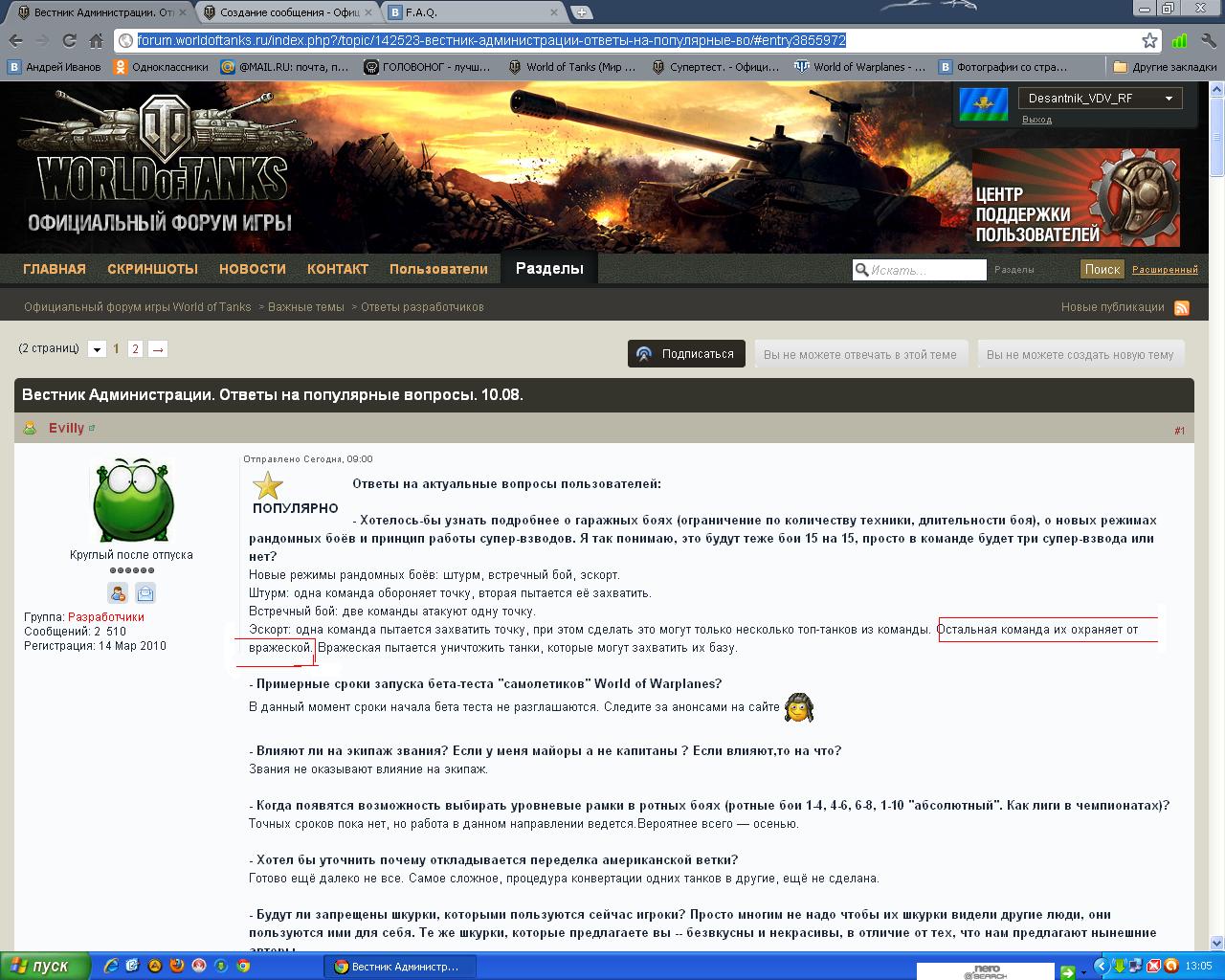1225x980 pixels.
Task: Click the page vertical scrollbar down arrow
Action: click(1216, 943)
